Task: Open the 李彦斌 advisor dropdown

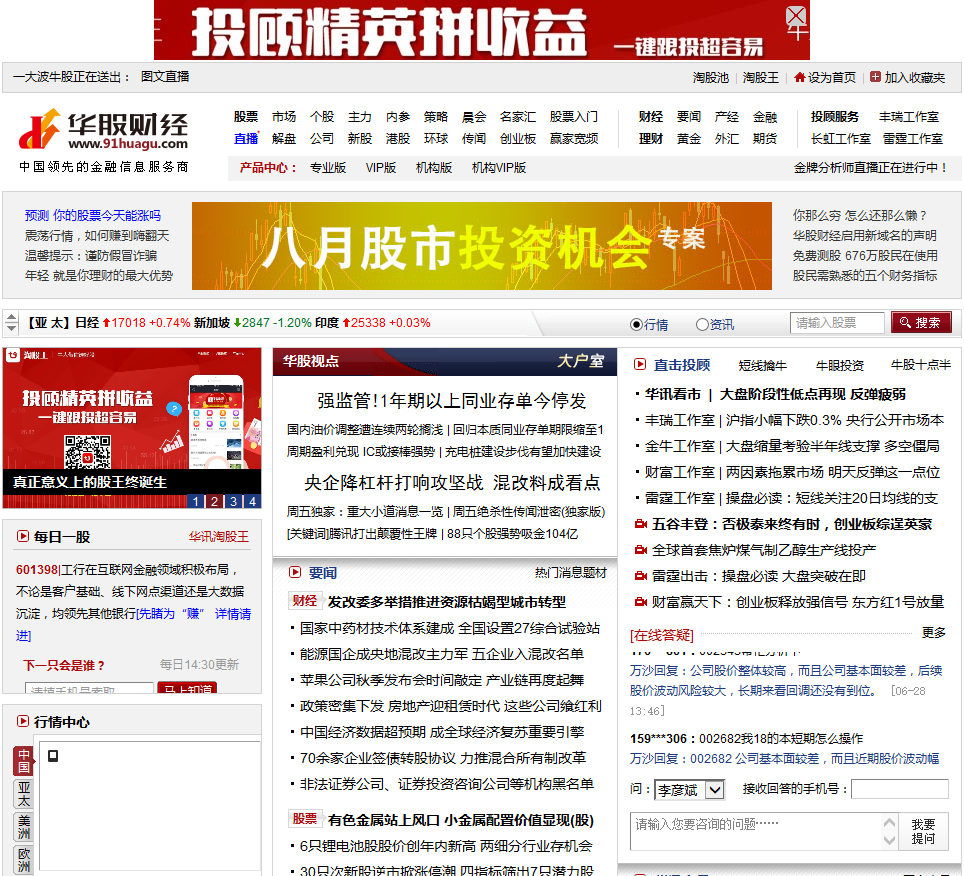Action: point(690,789)
